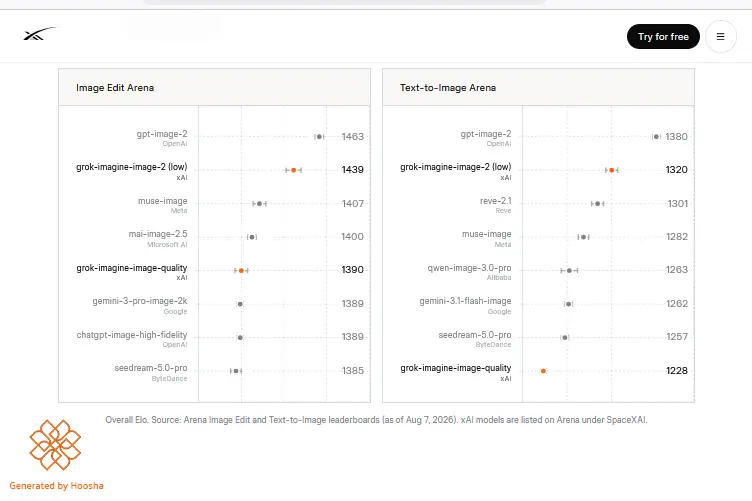Click the gemini-3.1-flash-image model label
This screenshot has height=501, width=752.
coord(465,301)
